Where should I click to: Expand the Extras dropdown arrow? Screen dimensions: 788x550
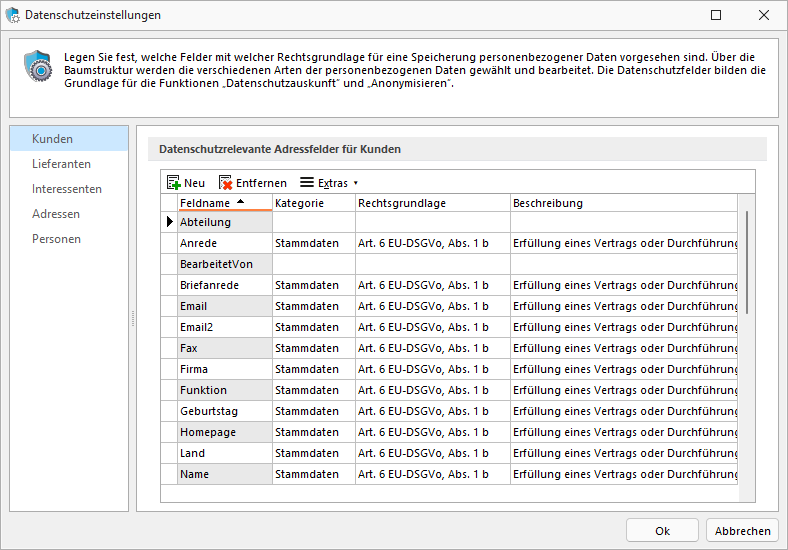(x=356, y=183)
